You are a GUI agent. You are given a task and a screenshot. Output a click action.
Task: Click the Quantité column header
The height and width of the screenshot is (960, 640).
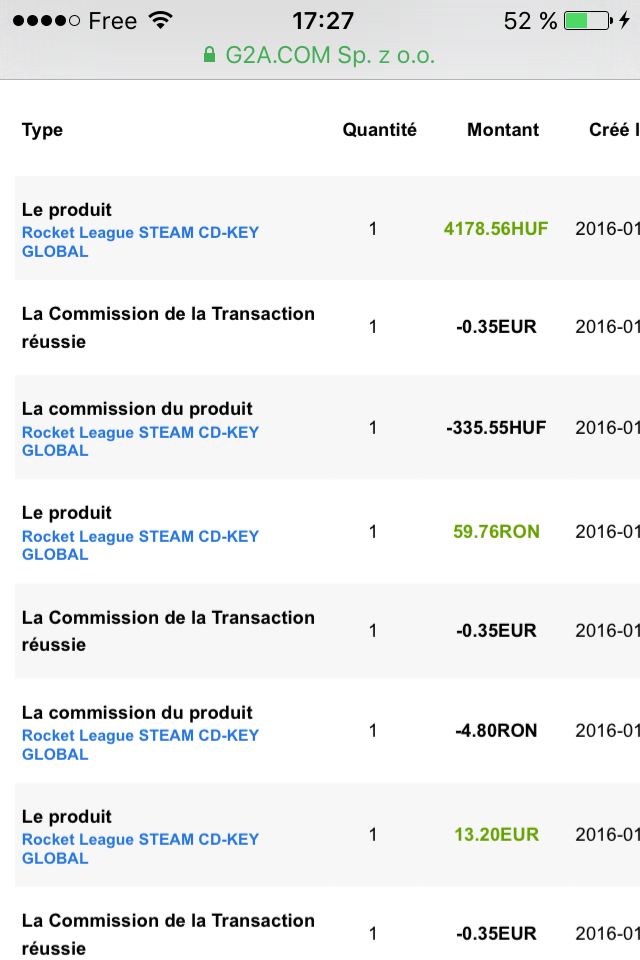(x=379, y=130)
